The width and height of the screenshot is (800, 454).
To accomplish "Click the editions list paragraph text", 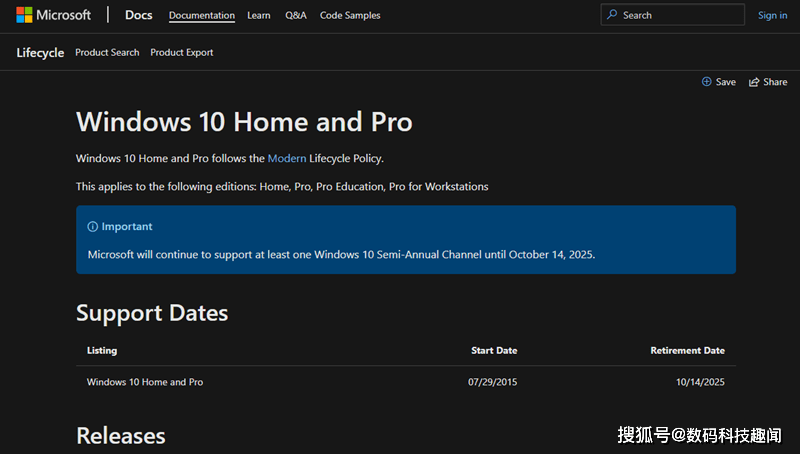I will coord(282,187).
